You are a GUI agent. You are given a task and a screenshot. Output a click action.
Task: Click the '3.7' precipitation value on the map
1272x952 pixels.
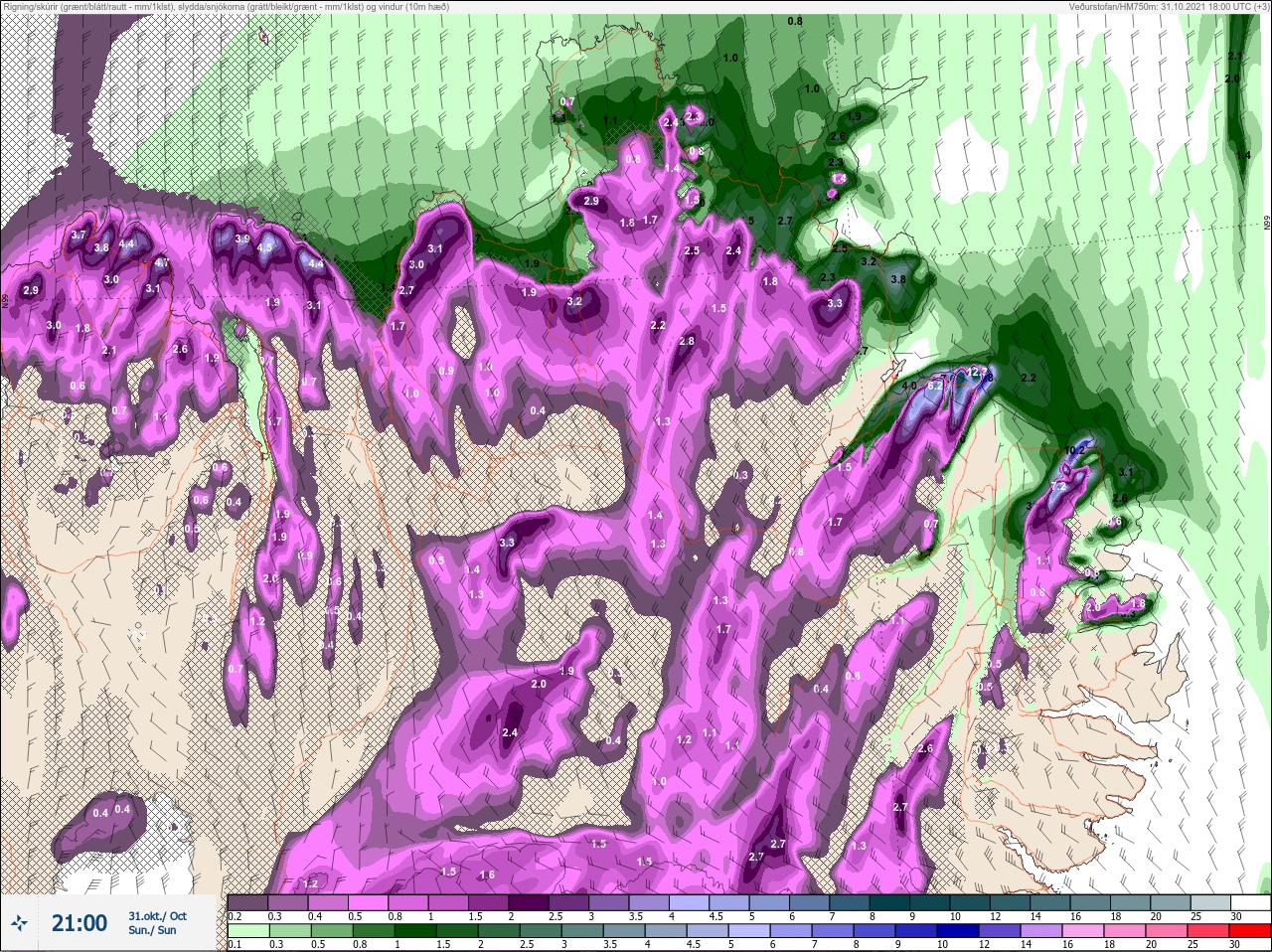pyautogui.click(x=79, y=235)
